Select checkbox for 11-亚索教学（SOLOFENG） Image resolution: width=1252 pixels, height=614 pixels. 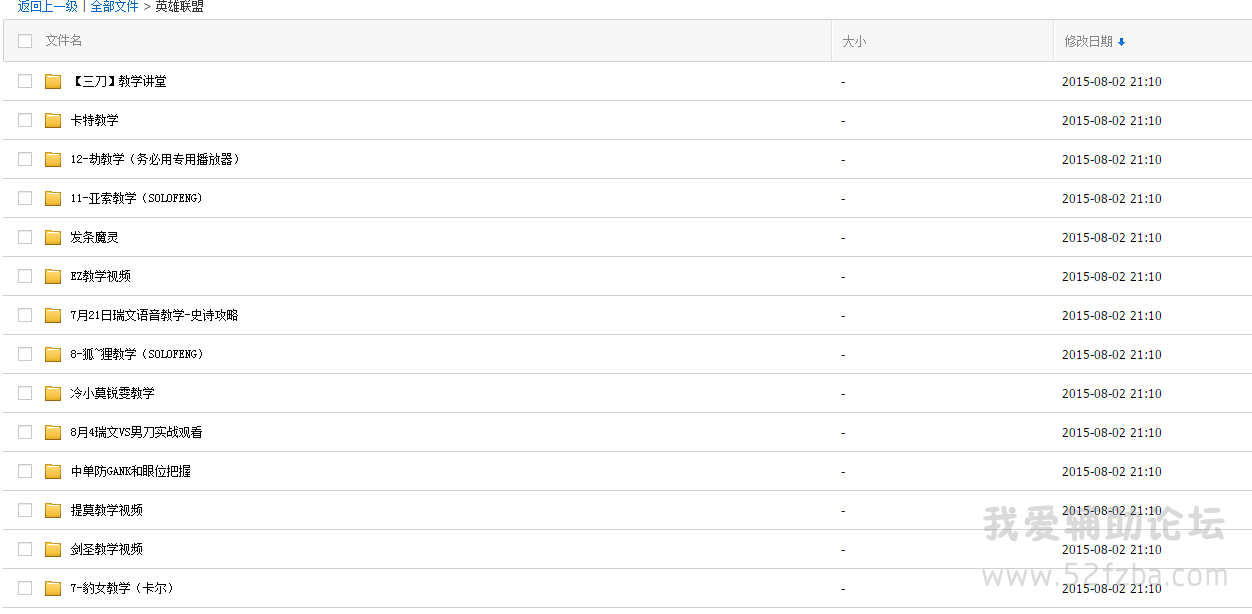coord(25,198)
